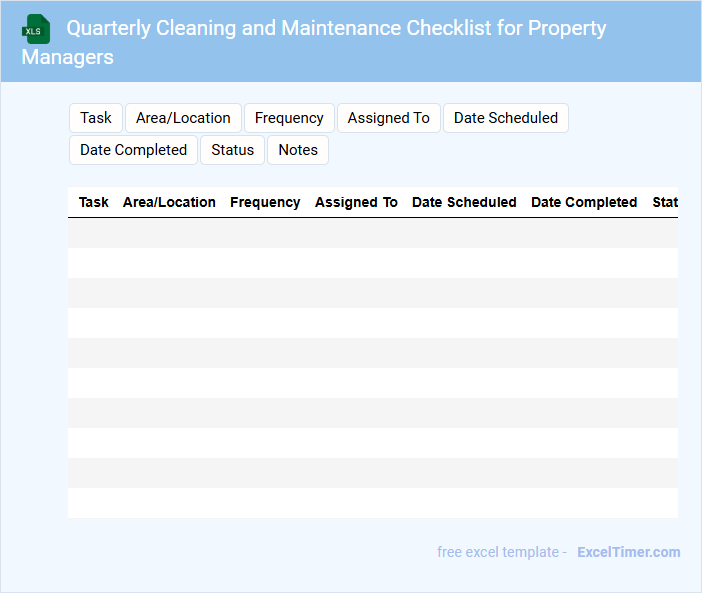
Task: Select the last empty table row
Action: 372,503
